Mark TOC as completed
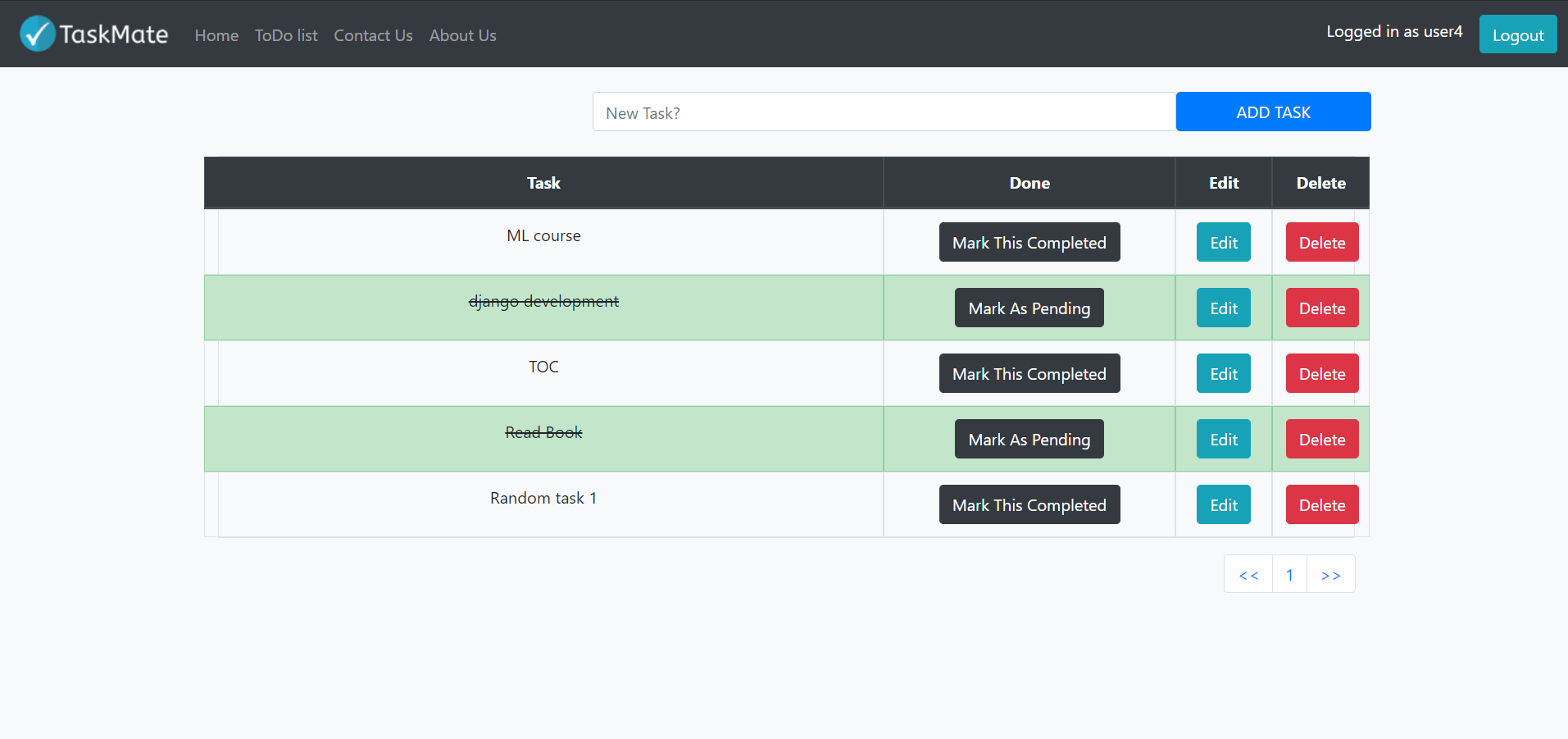Viewport: 1568px width, 739px height. [1029, 373]
